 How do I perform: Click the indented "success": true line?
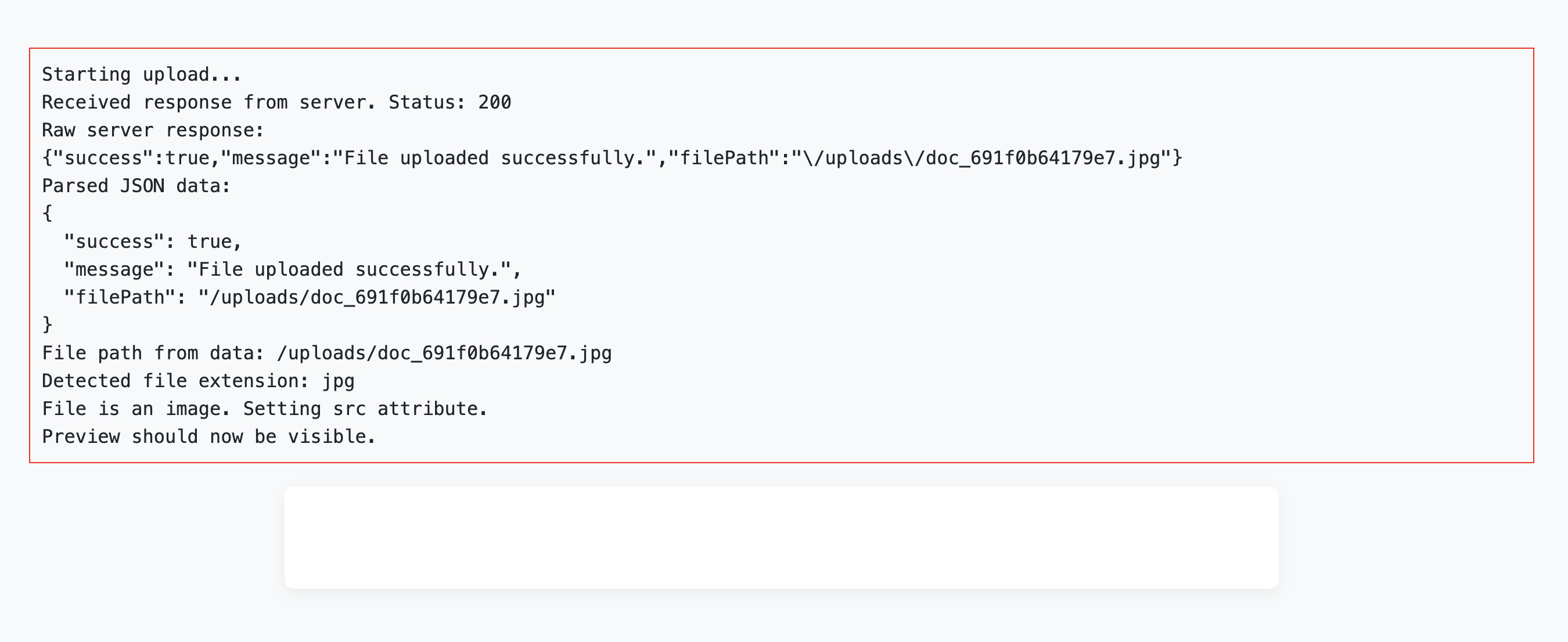(x=153, y=241)
